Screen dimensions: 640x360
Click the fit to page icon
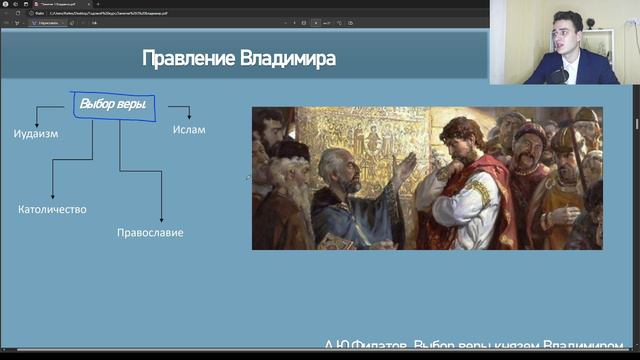[x=304, y=23]
